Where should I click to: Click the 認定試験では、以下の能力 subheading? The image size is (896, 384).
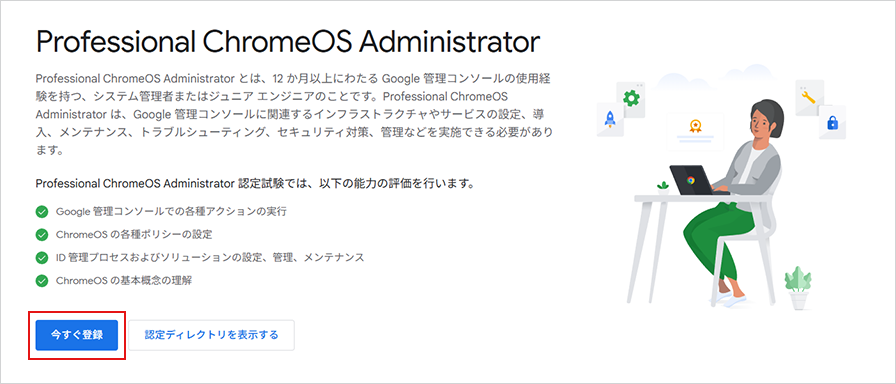(255, 184)
